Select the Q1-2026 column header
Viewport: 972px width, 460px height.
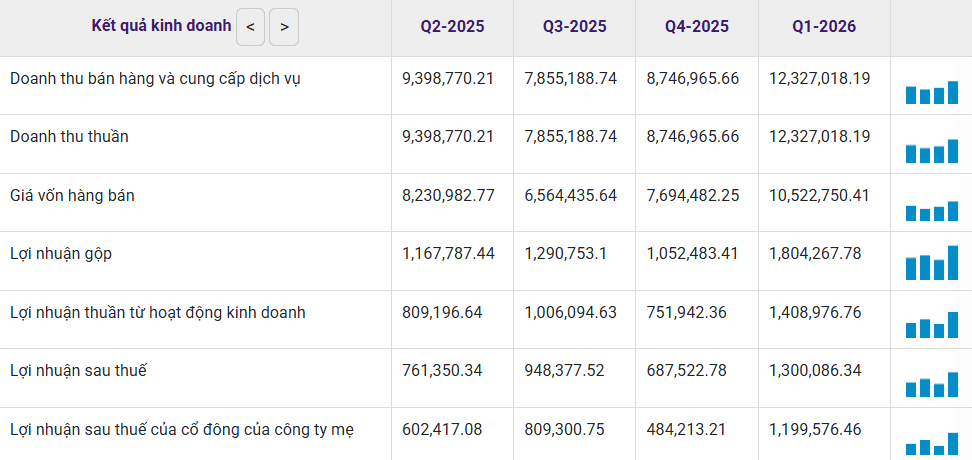(x=824, y=27)
